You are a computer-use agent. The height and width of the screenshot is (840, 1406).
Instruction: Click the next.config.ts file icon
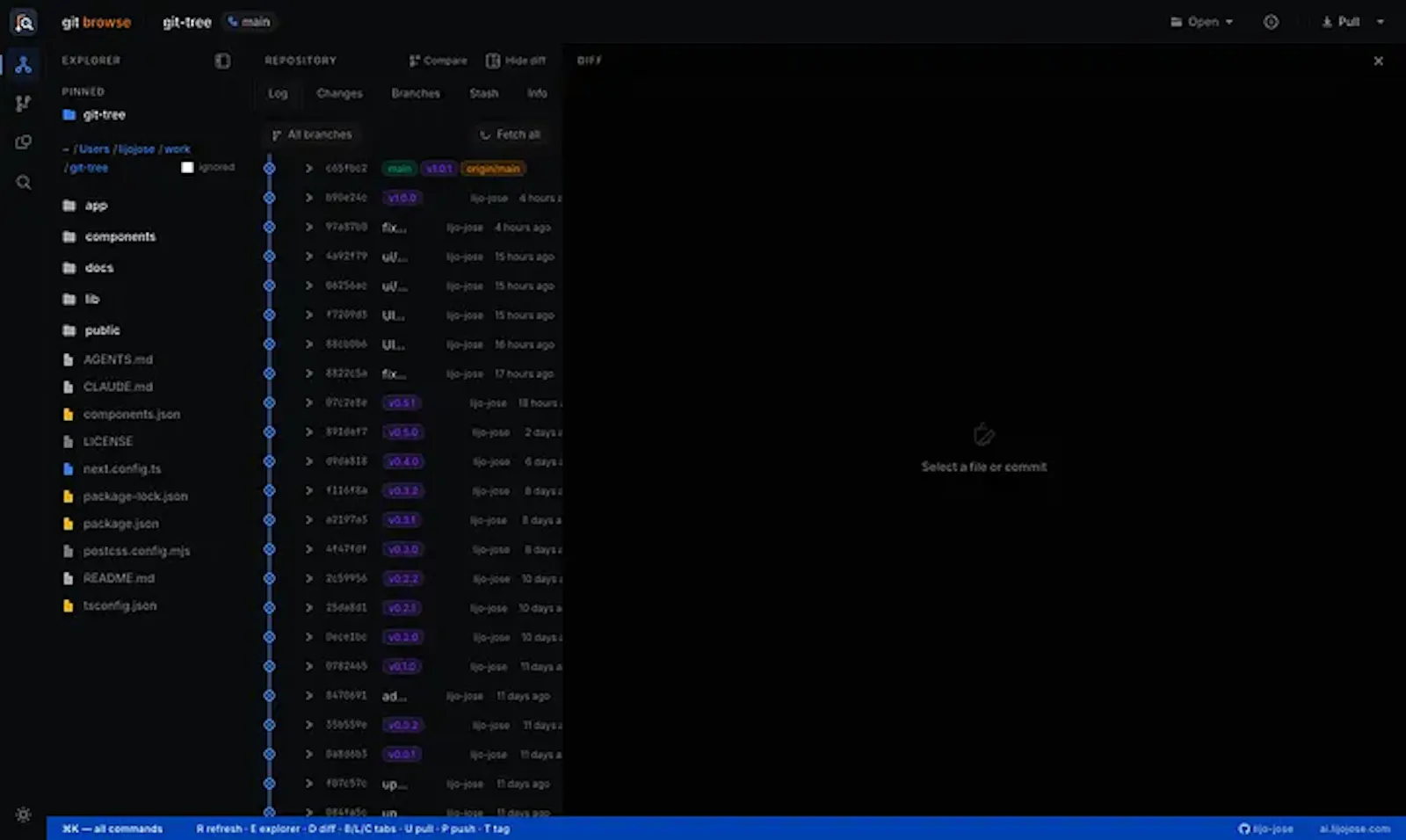click(x=69, y=469)
